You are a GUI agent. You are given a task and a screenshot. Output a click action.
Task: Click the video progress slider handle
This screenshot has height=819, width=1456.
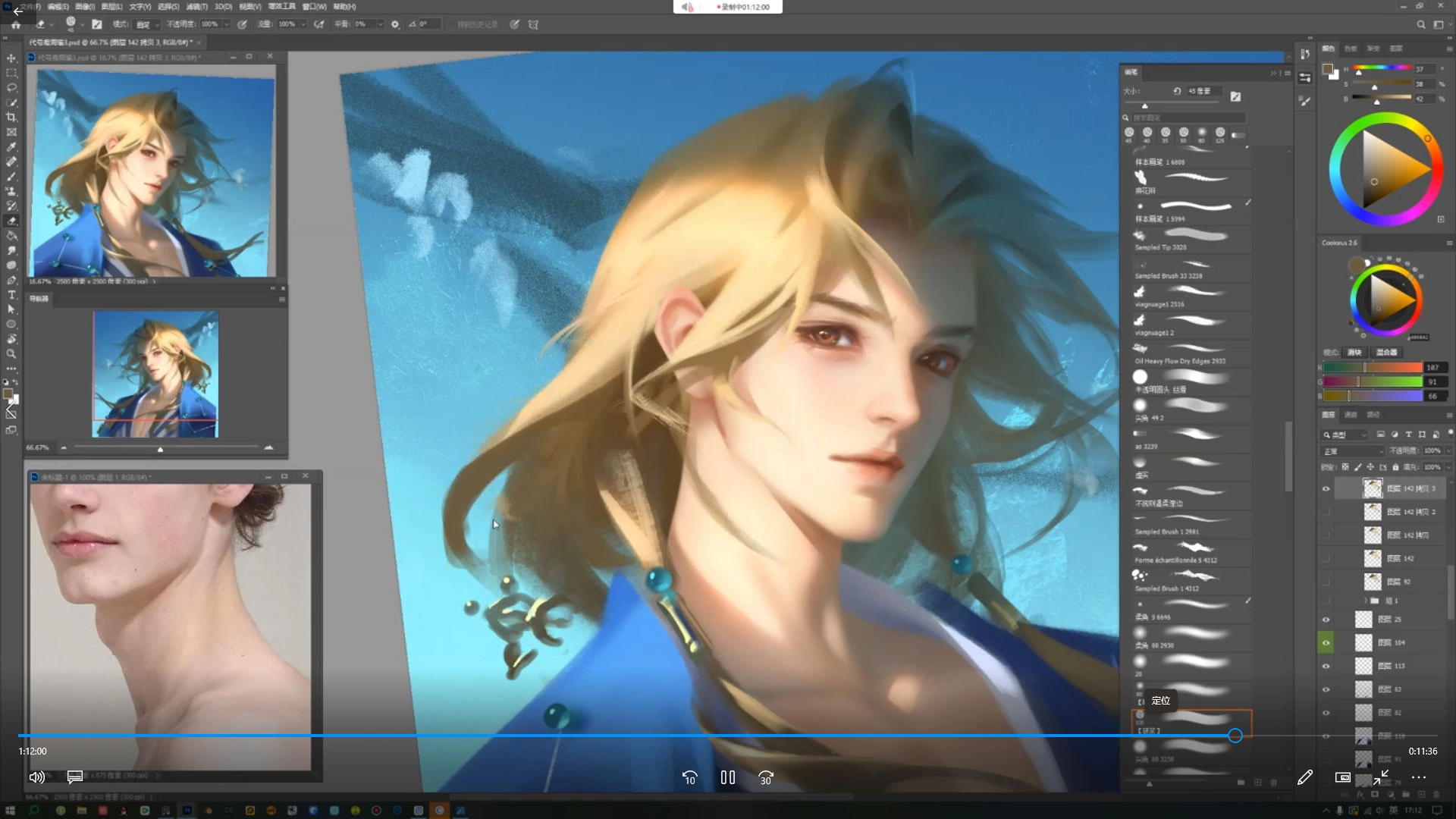[1235, 735]
